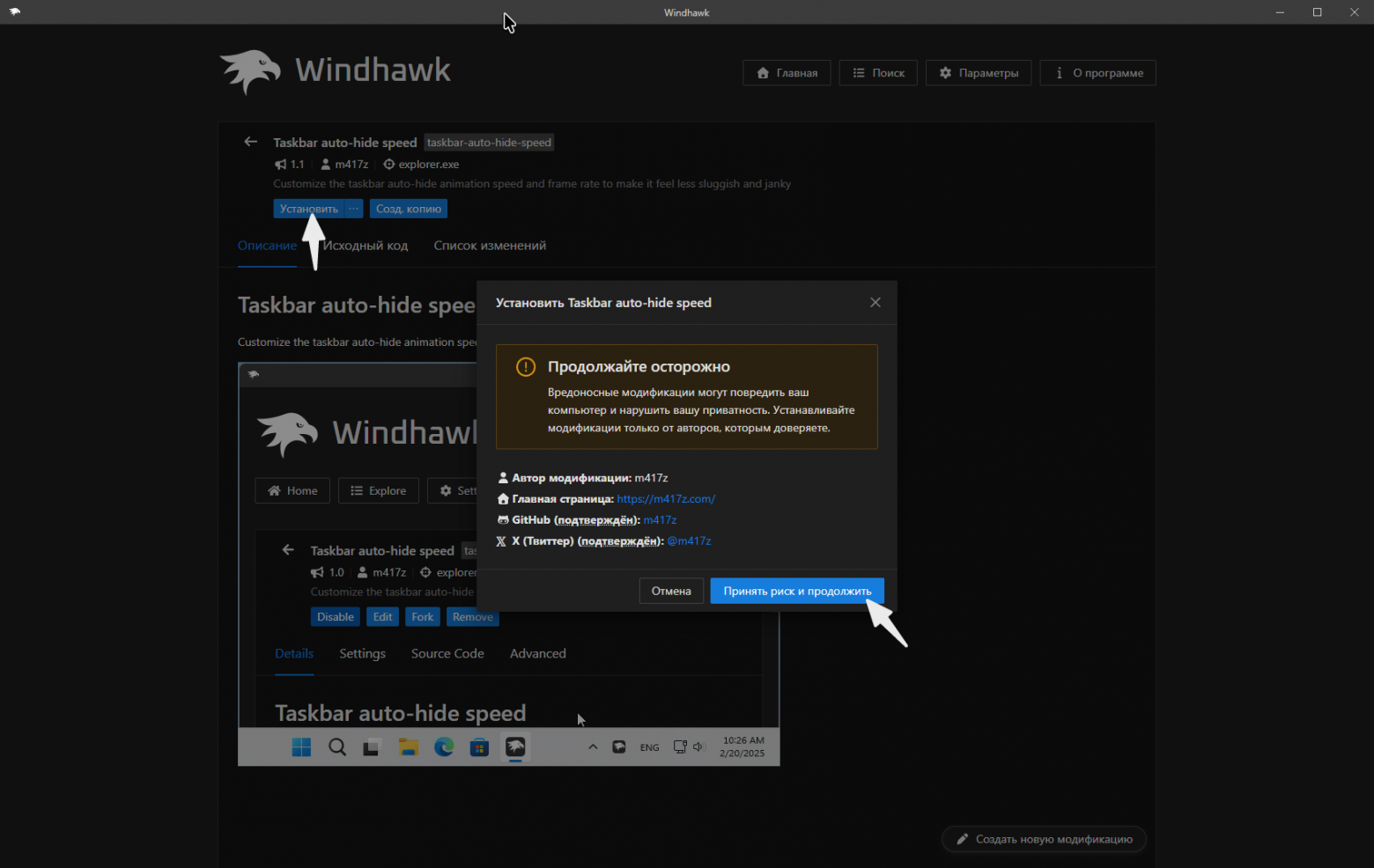Open Поиск explore button
1374x868 pixels.
[x=878, y=73]
